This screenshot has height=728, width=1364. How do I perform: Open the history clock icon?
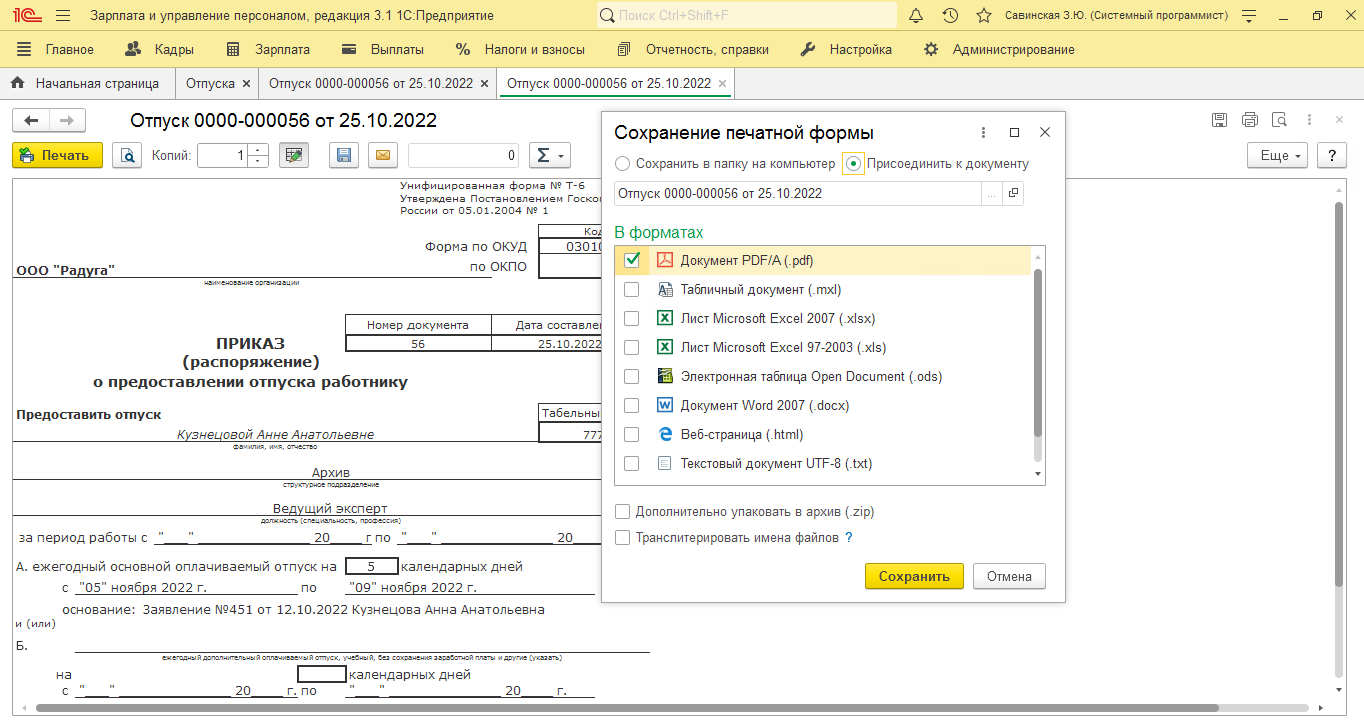(x=950, y=16)
